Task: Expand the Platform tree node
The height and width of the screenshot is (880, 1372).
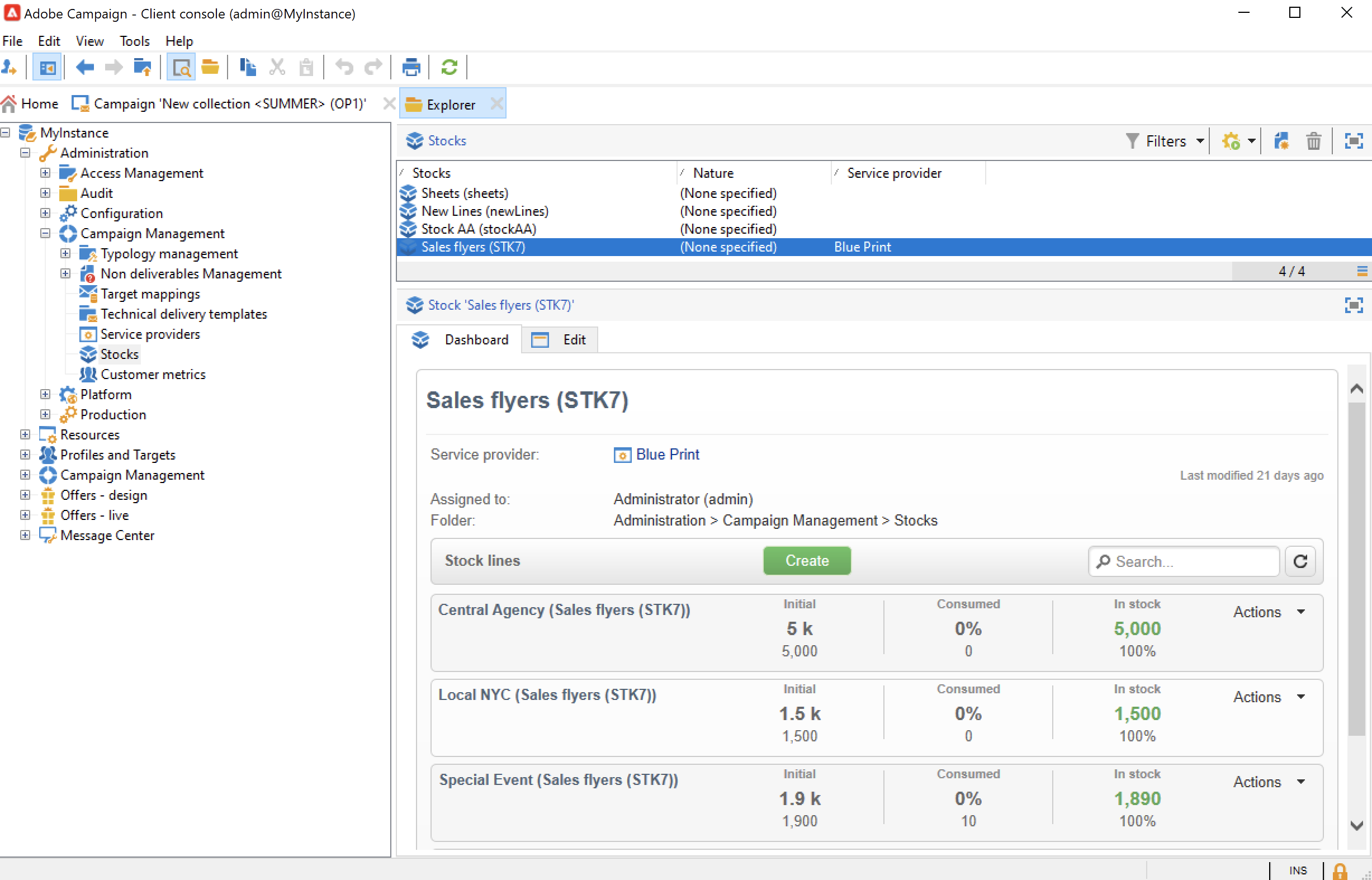Action: point(45,394)
